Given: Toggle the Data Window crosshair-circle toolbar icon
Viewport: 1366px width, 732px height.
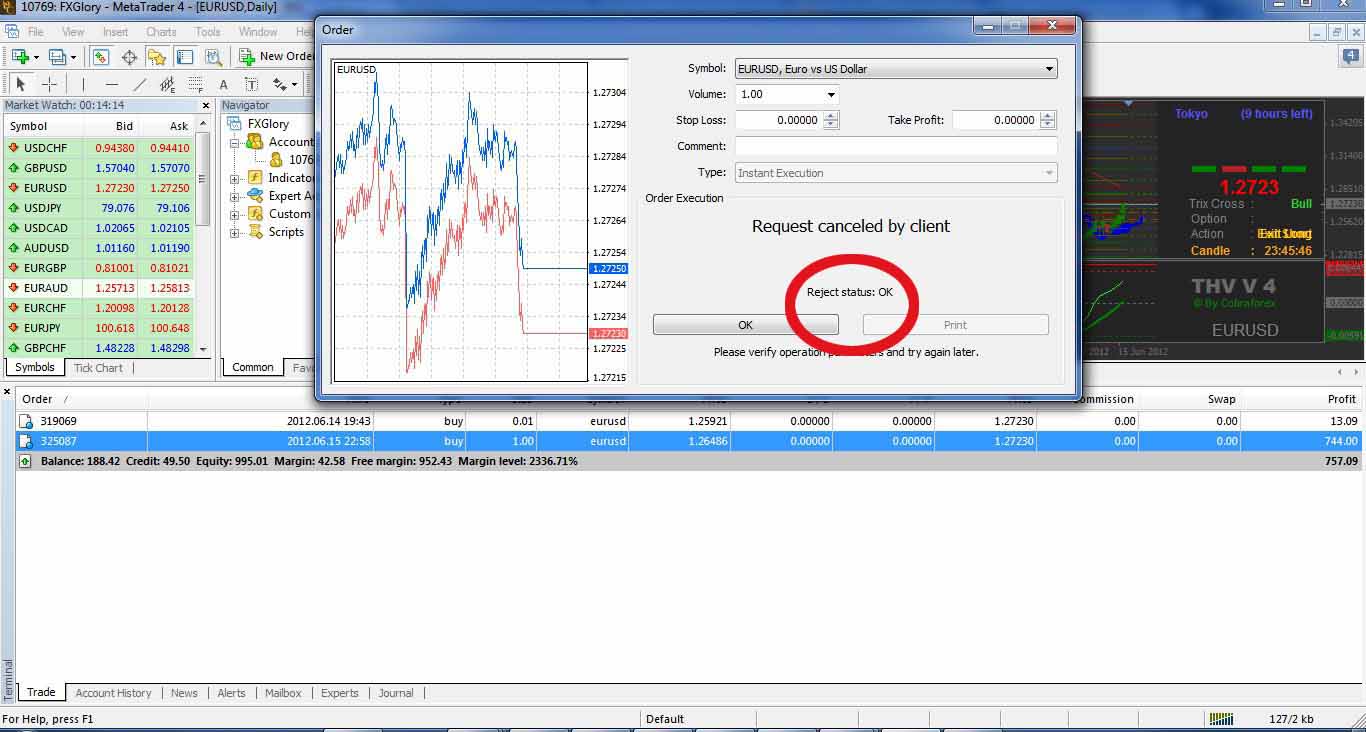Looking at the screenshot, I should coord(129,57).
